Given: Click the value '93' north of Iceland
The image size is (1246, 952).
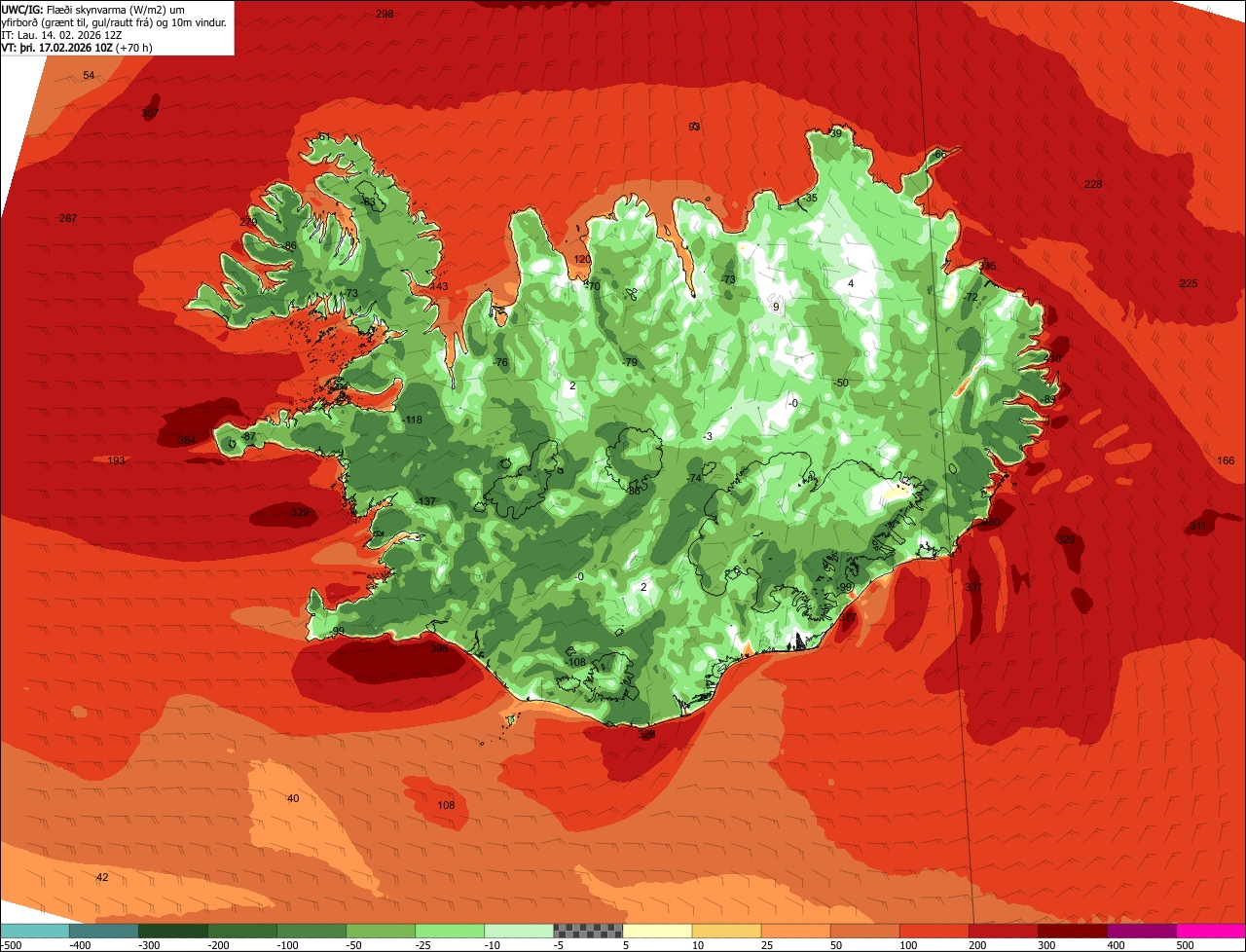Looking at the screenshot, I should point(694,127).
